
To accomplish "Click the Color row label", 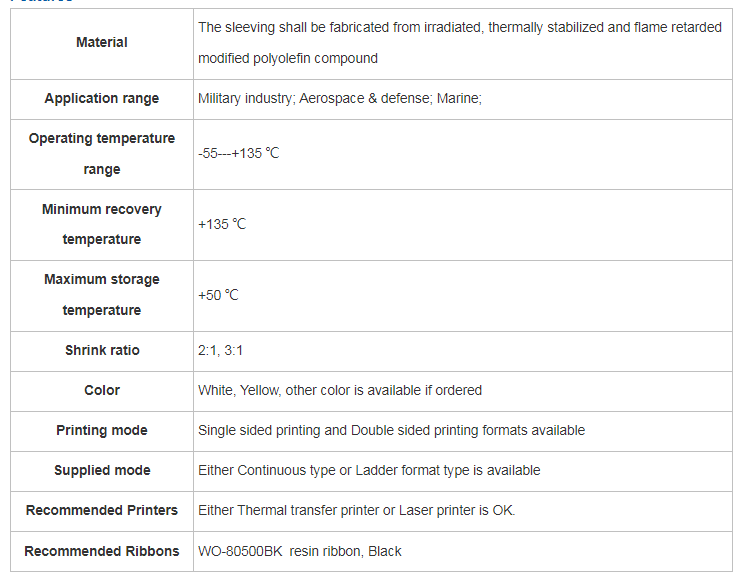I will [x=102, y=390].
